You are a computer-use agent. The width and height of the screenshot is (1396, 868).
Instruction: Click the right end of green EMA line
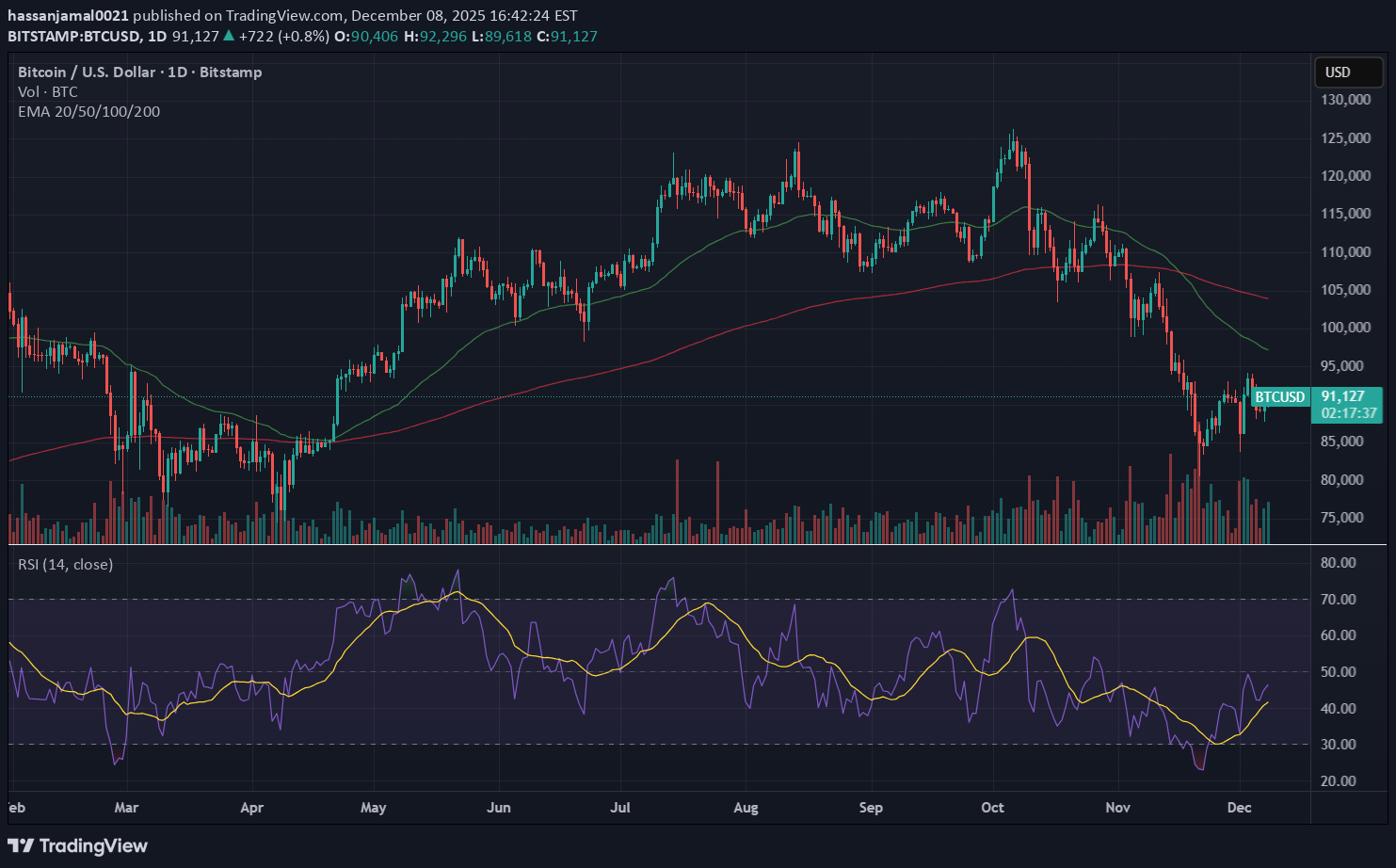[1266, 349]
